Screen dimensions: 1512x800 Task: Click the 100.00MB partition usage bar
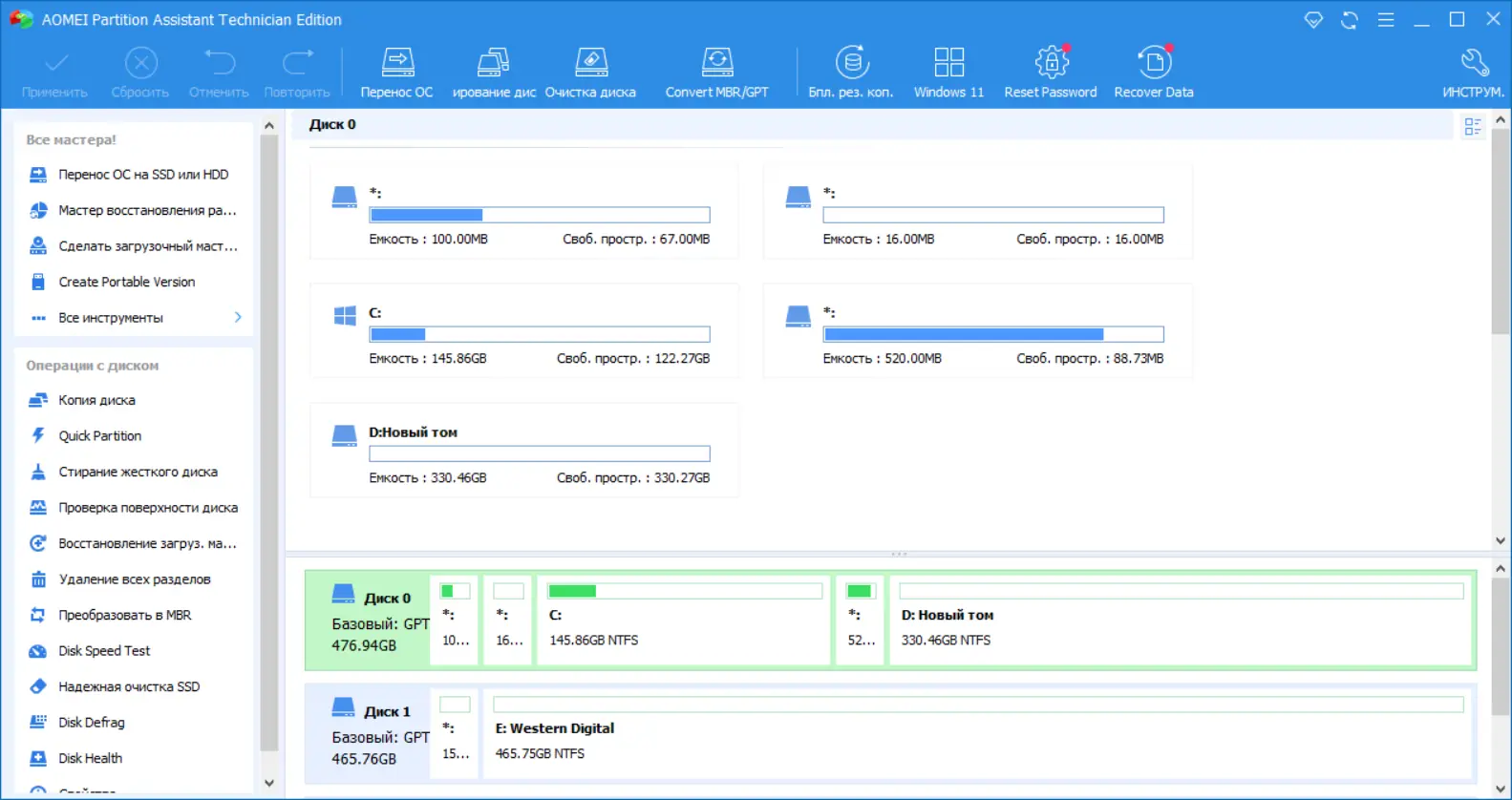pyautogui.click(x=540, y=215)
